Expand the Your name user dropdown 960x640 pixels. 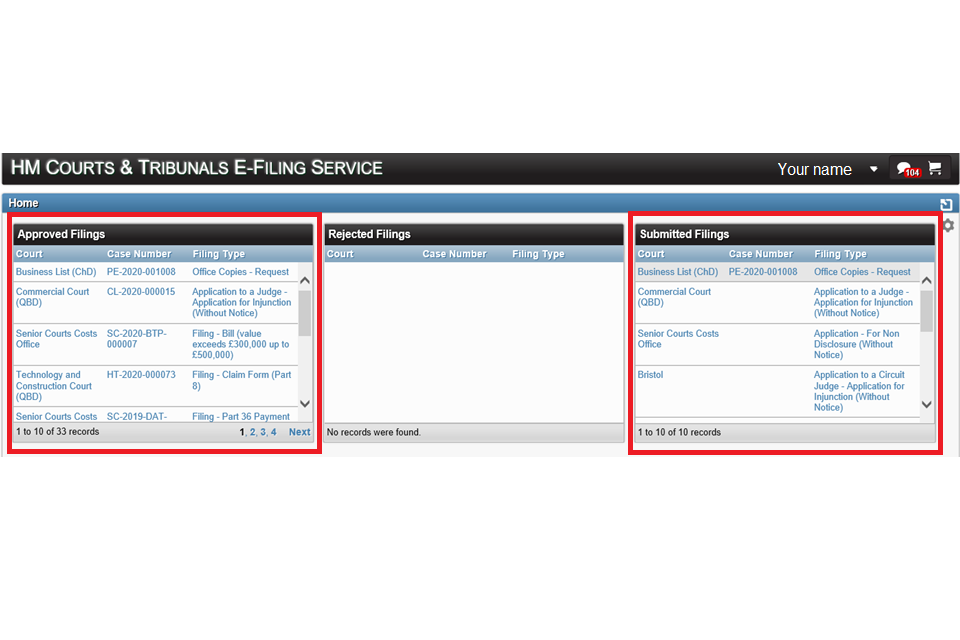point(873,169)
